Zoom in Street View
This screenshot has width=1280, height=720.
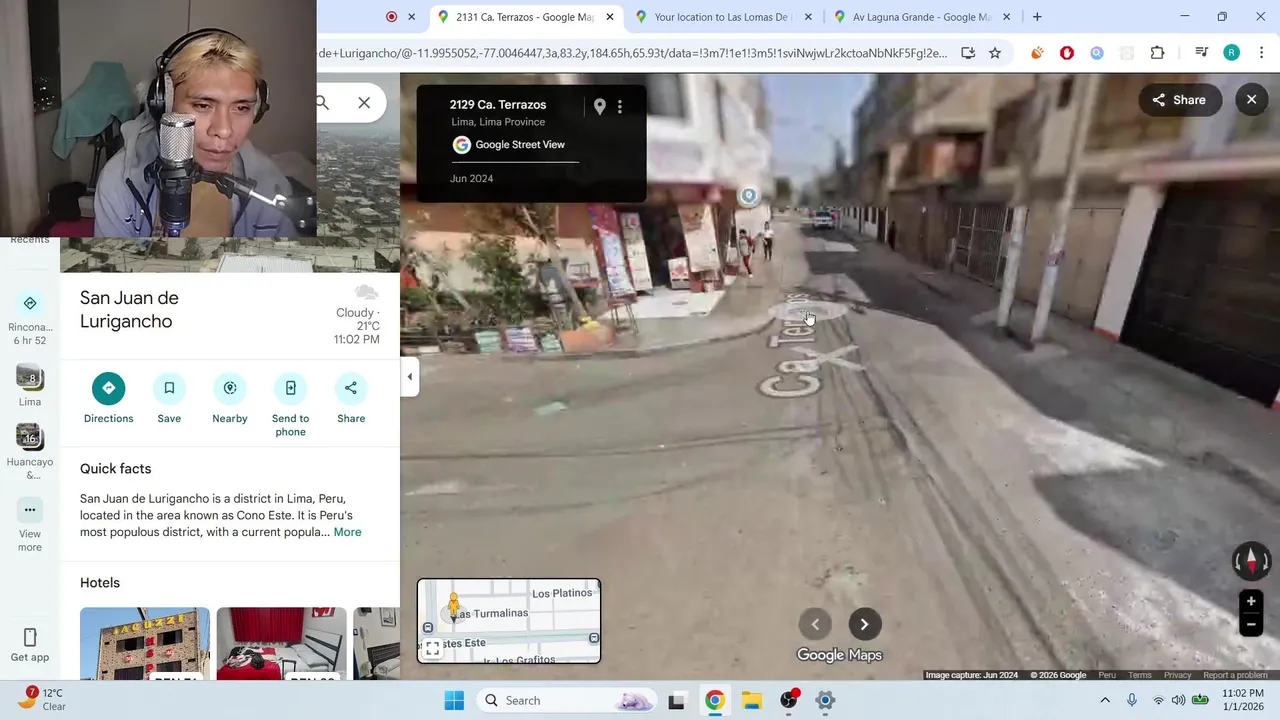tap(1250, 602)
